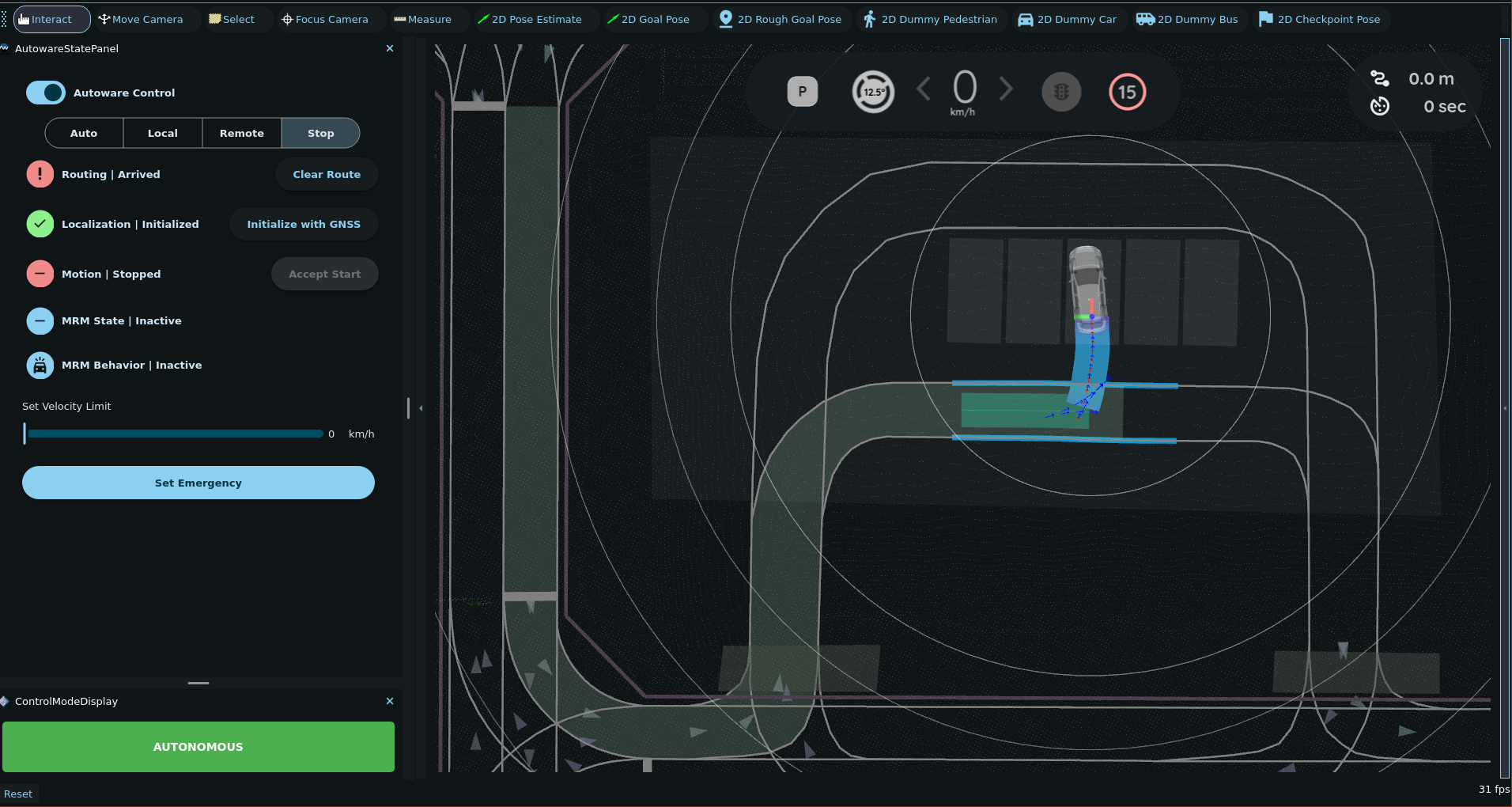Viewport: 1512px width, 807px height.
Task: Collapse the left side panel arrow
Action: point(421,408)
